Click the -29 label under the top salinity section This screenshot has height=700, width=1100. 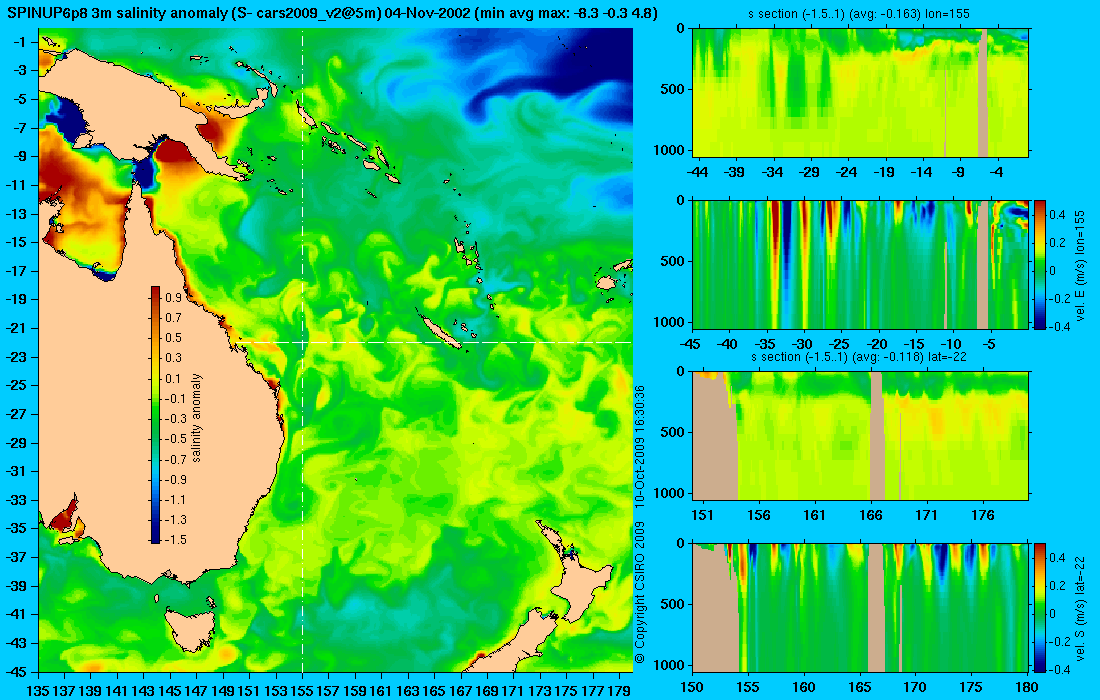pyautogui.click(x=809, y=172)
